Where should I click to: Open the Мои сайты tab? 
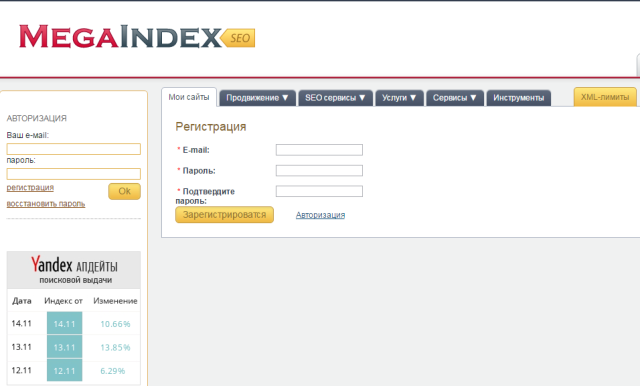coord(189,97)
